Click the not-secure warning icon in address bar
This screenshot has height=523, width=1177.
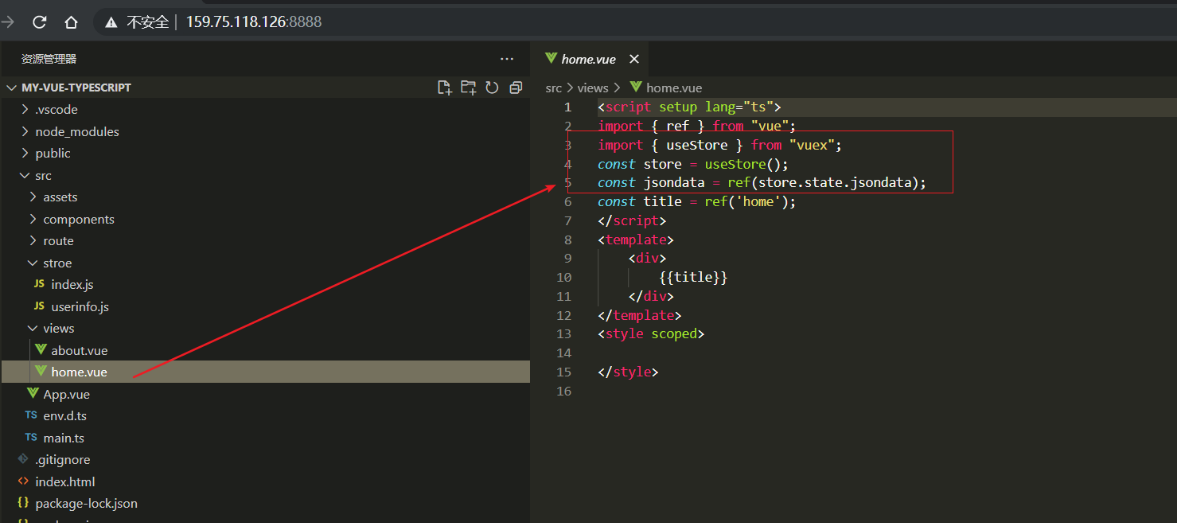111,23
